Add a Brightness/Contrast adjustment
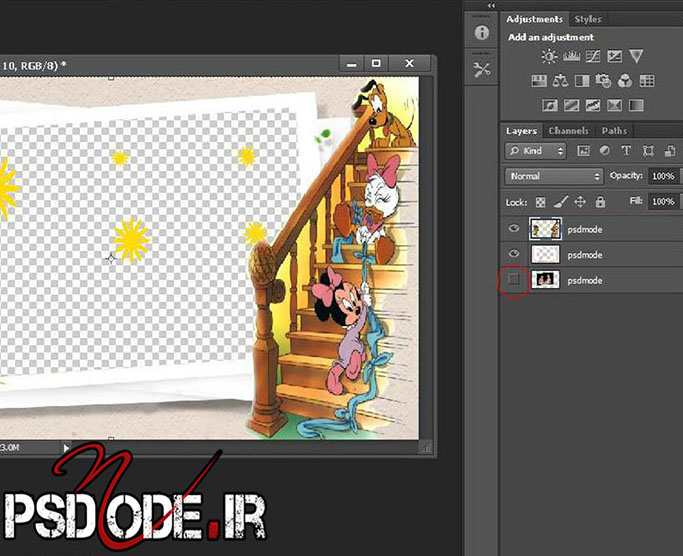The width and height of the screenshot is (683, 556). point(549,56)
